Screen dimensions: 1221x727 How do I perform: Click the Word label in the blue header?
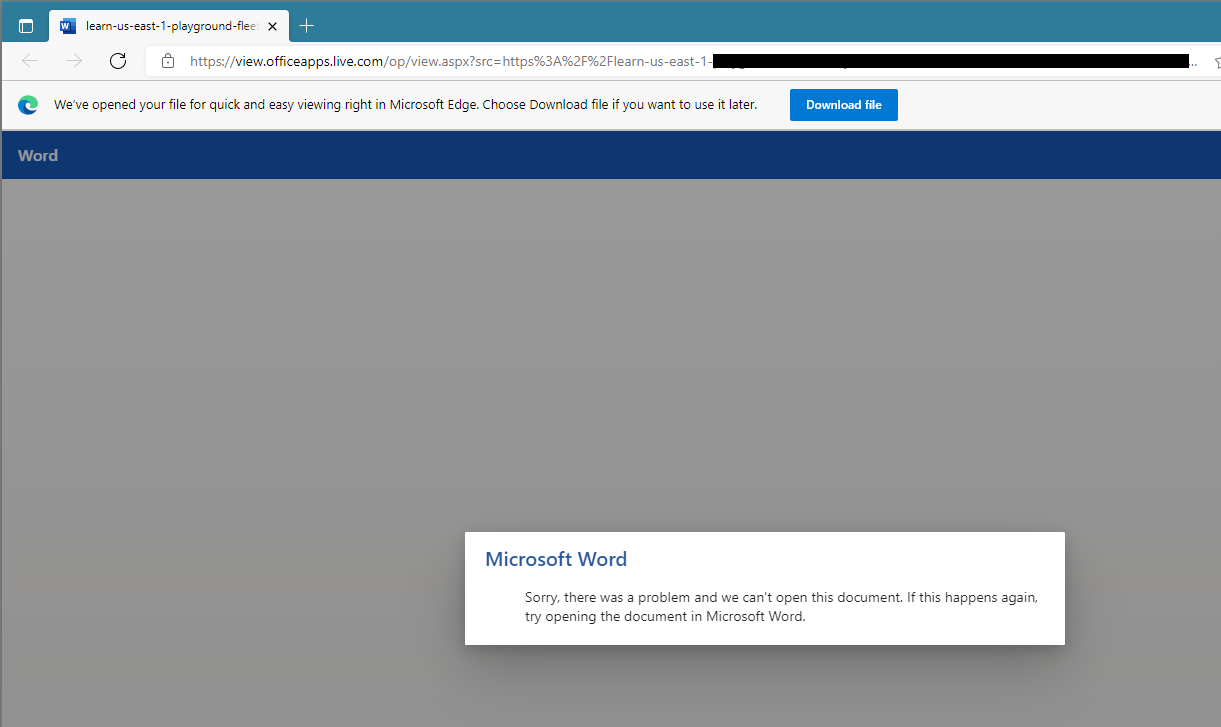click(38, 155)
